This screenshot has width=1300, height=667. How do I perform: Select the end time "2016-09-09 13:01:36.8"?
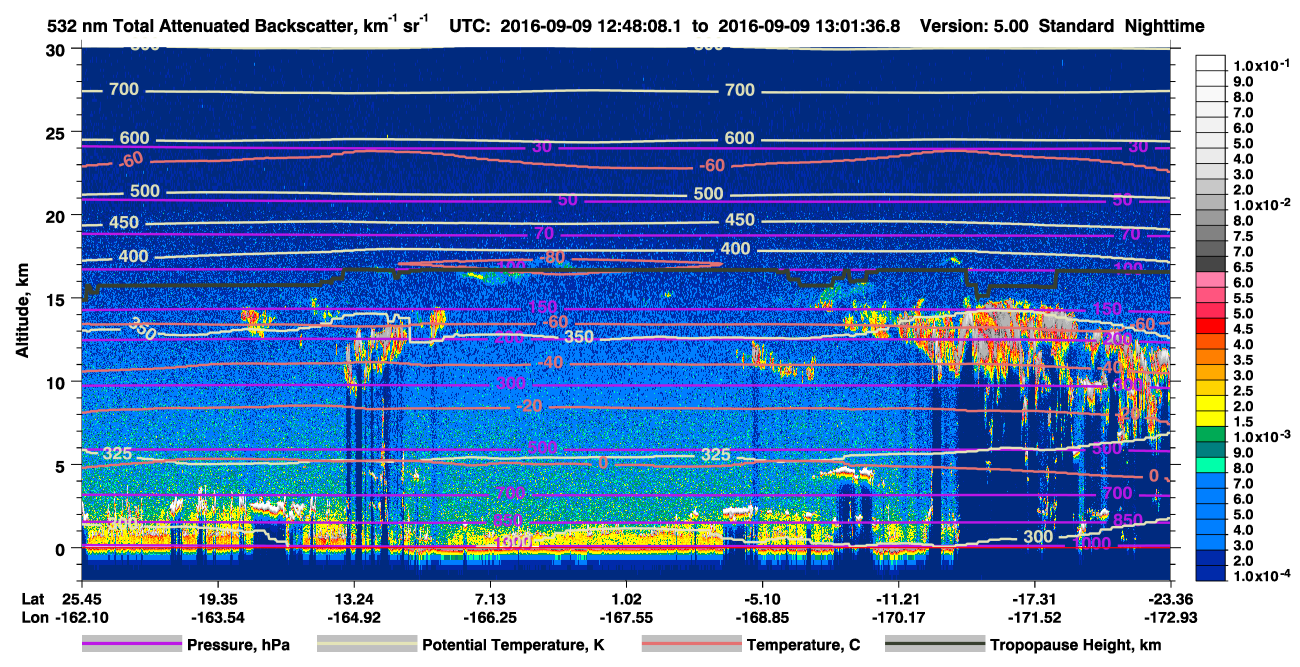811,26
